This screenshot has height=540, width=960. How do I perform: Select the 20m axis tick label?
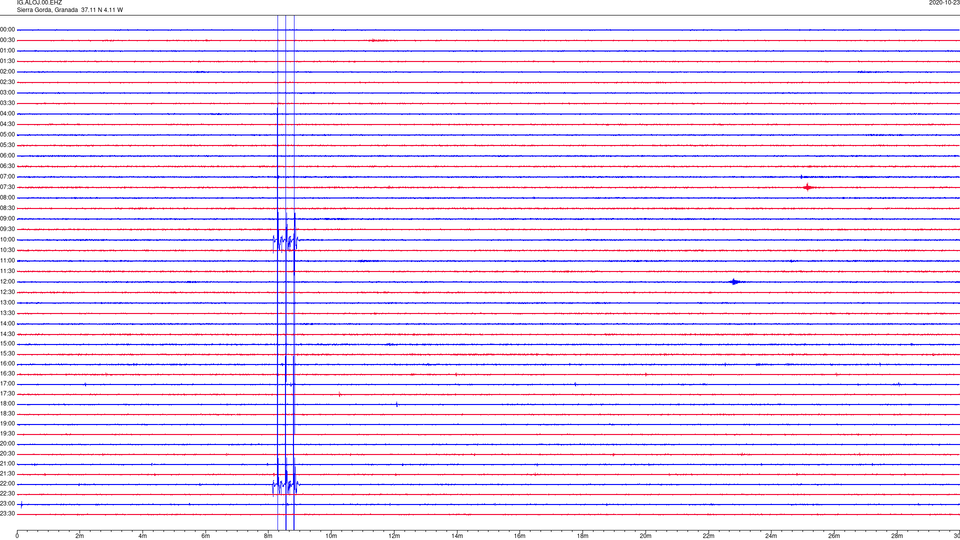point(645,536)
